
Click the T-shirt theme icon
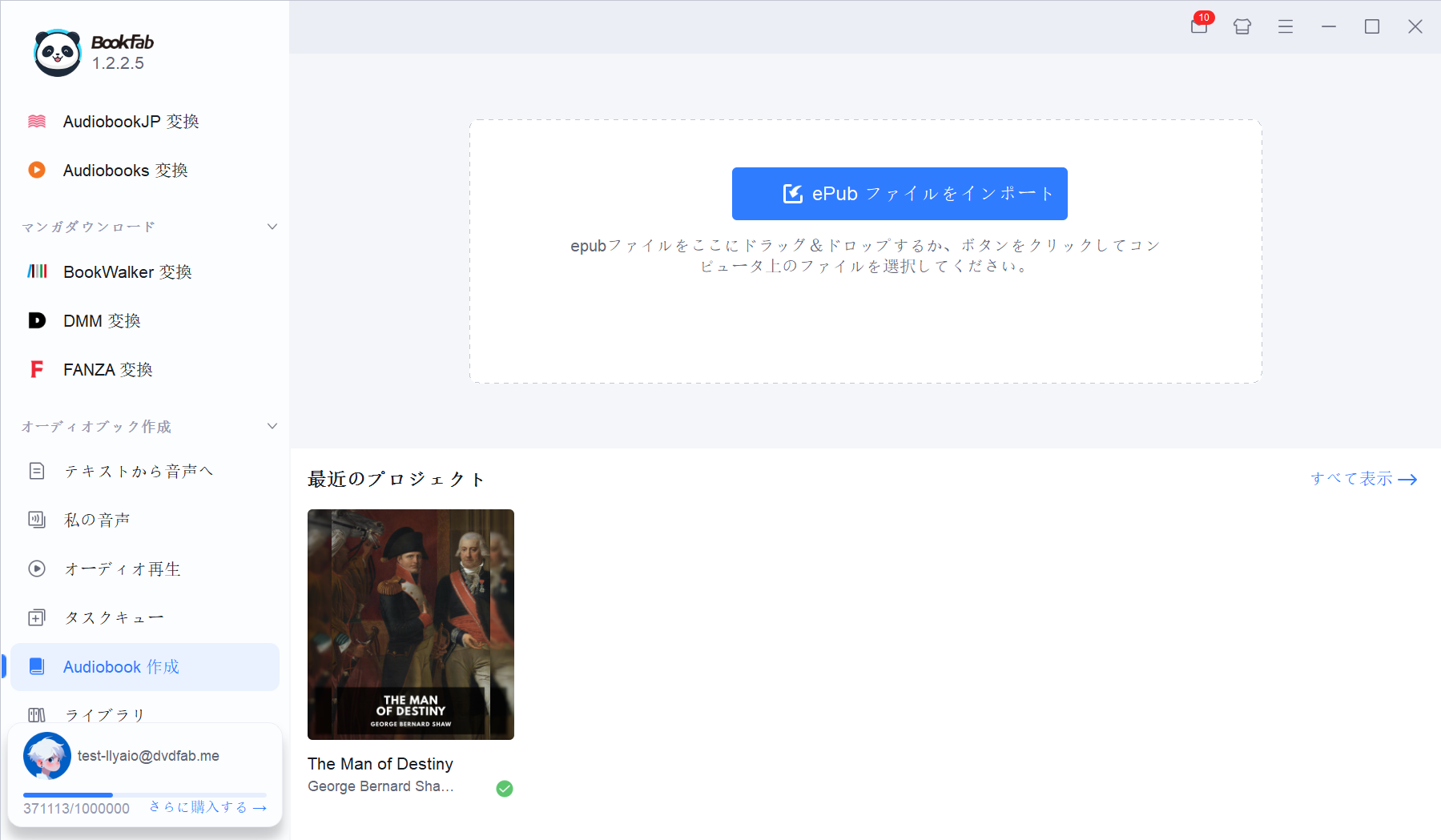coord(1242,26)
